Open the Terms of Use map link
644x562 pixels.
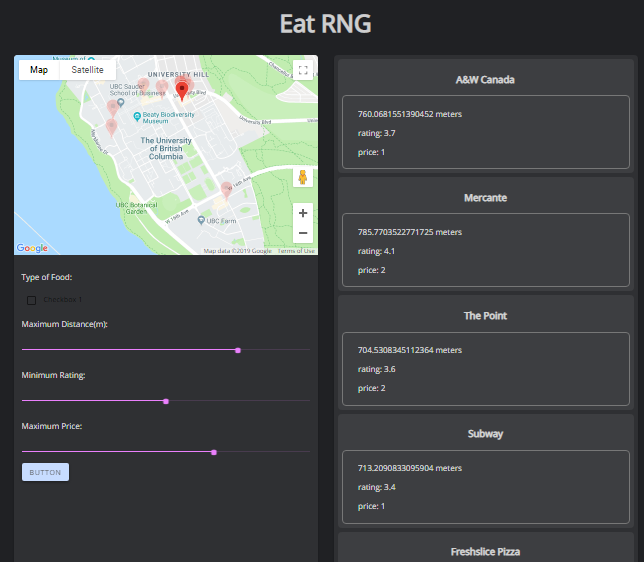[x=296, y=251]
